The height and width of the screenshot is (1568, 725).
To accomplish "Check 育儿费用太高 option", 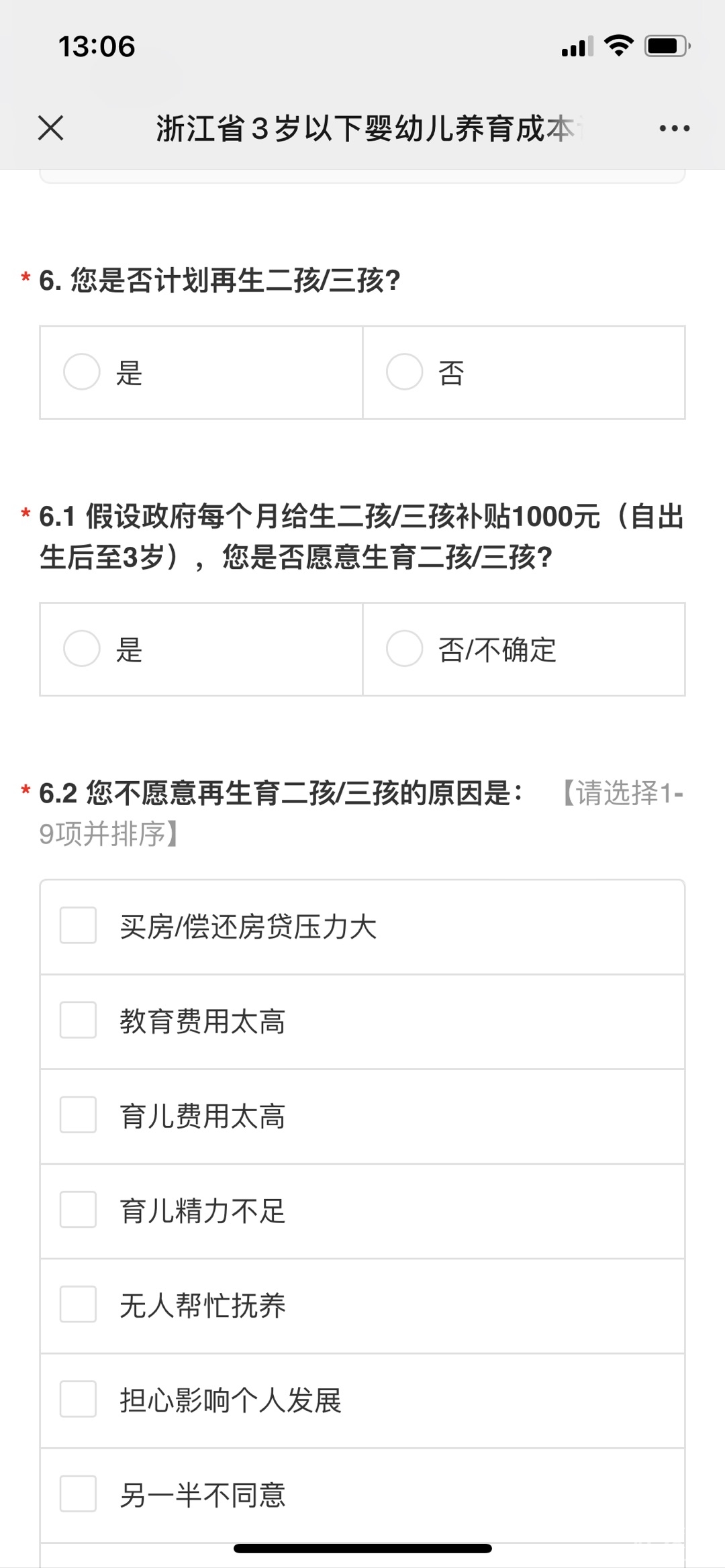I will click(x=79, y=1115).
